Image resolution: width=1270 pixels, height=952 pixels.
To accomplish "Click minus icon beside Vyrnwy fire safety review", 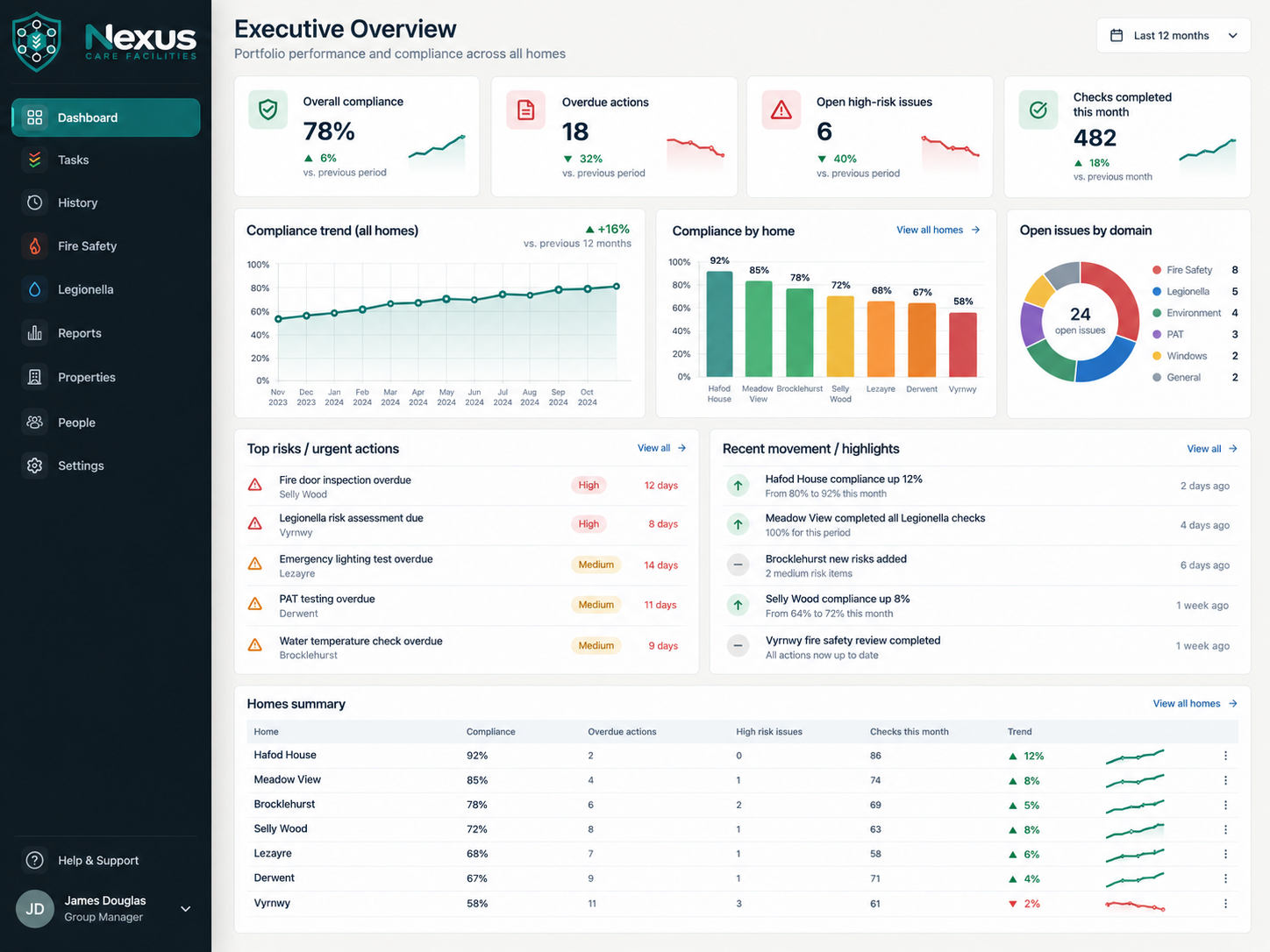I will tap(738, 646).
